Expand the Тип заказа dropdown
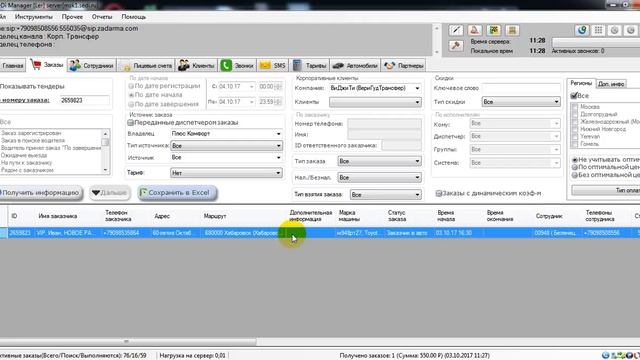640x360 pixels. coord(417,161)
